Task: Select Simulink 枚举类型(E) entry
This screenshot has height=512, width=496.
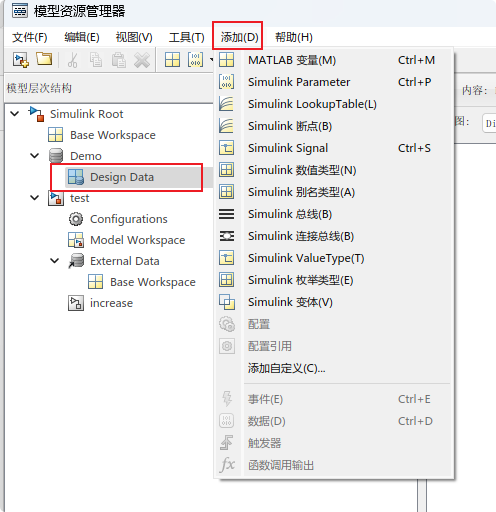Action: coord(333,280)
